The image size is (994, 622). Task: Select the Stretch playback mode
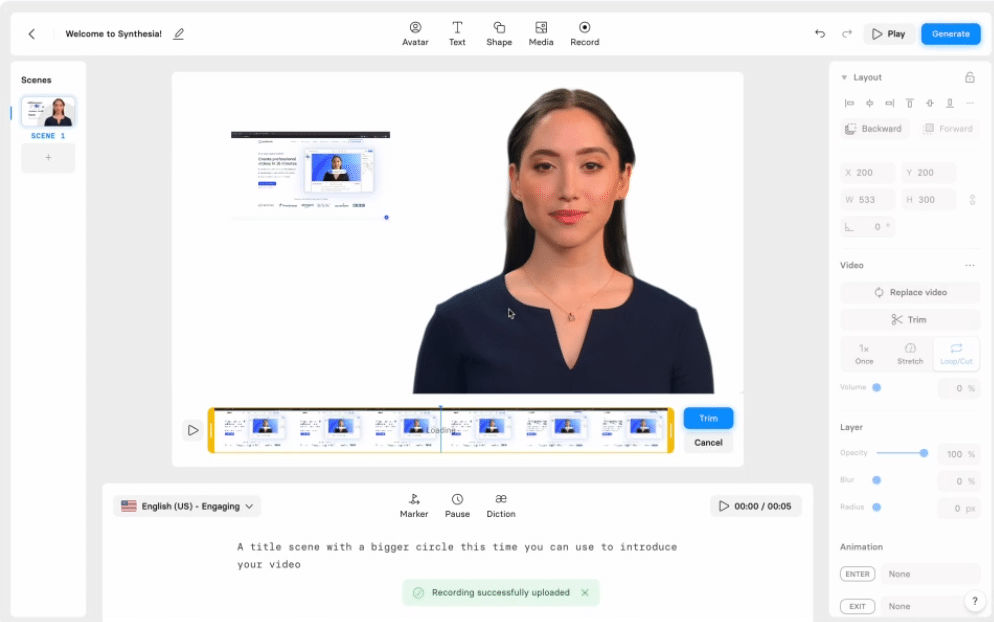point(910,354)
